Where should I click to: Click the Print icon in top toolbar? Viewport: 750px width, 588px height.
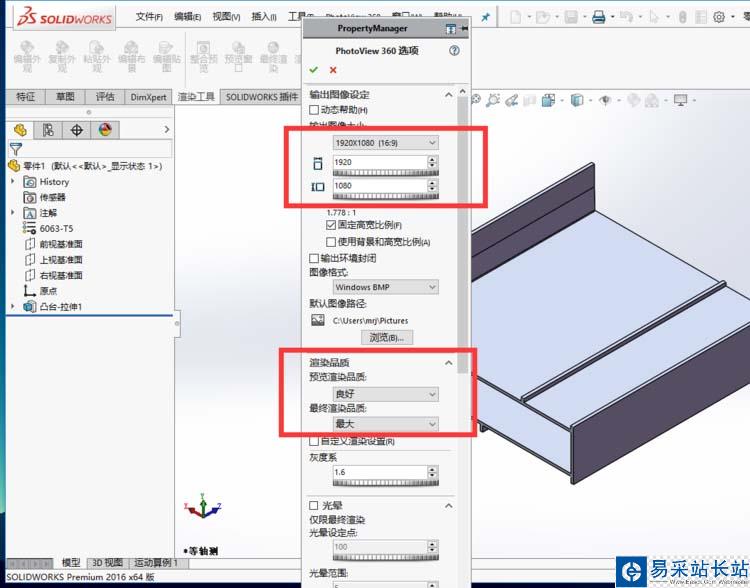coord(598,18)
